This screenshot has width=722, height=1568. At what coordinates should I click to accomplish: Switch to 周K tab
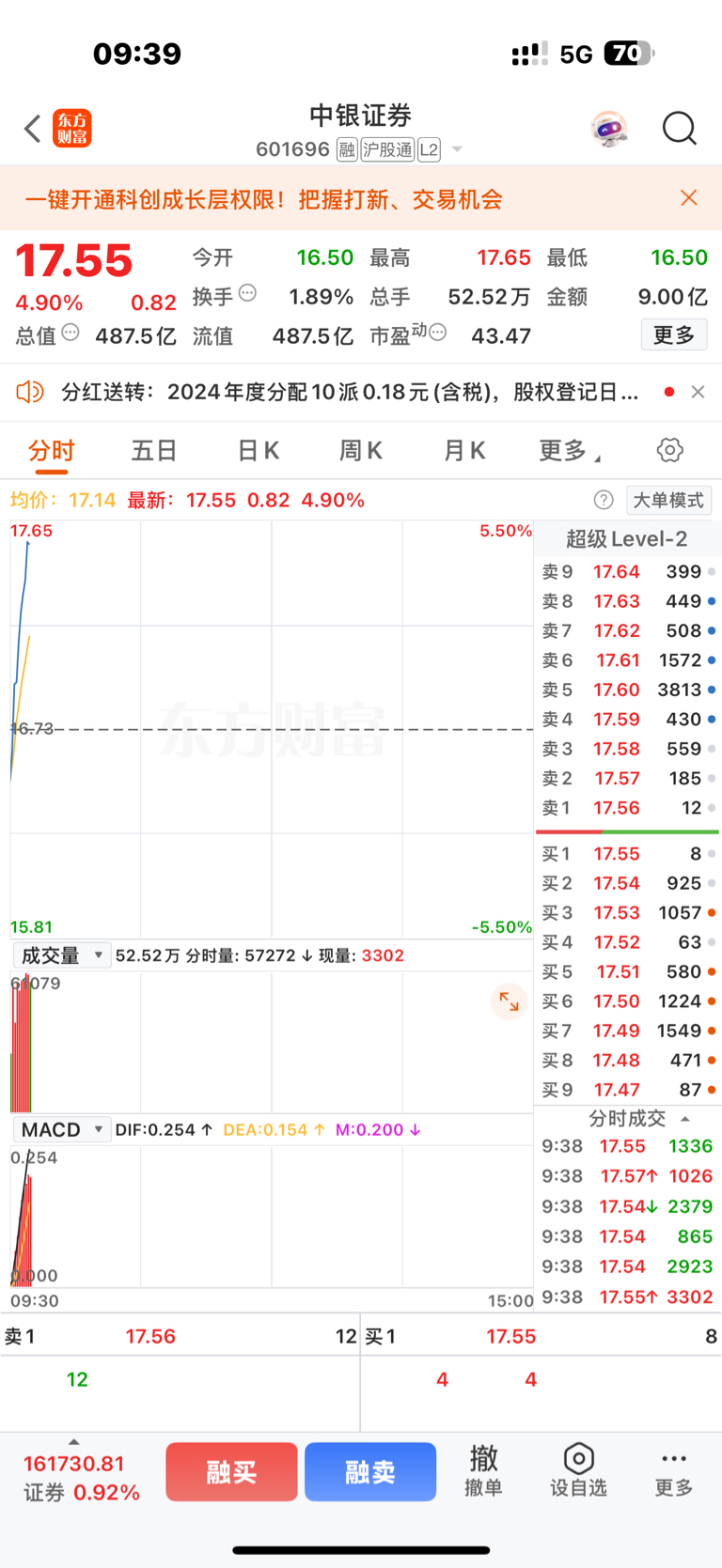pos(361,451)
